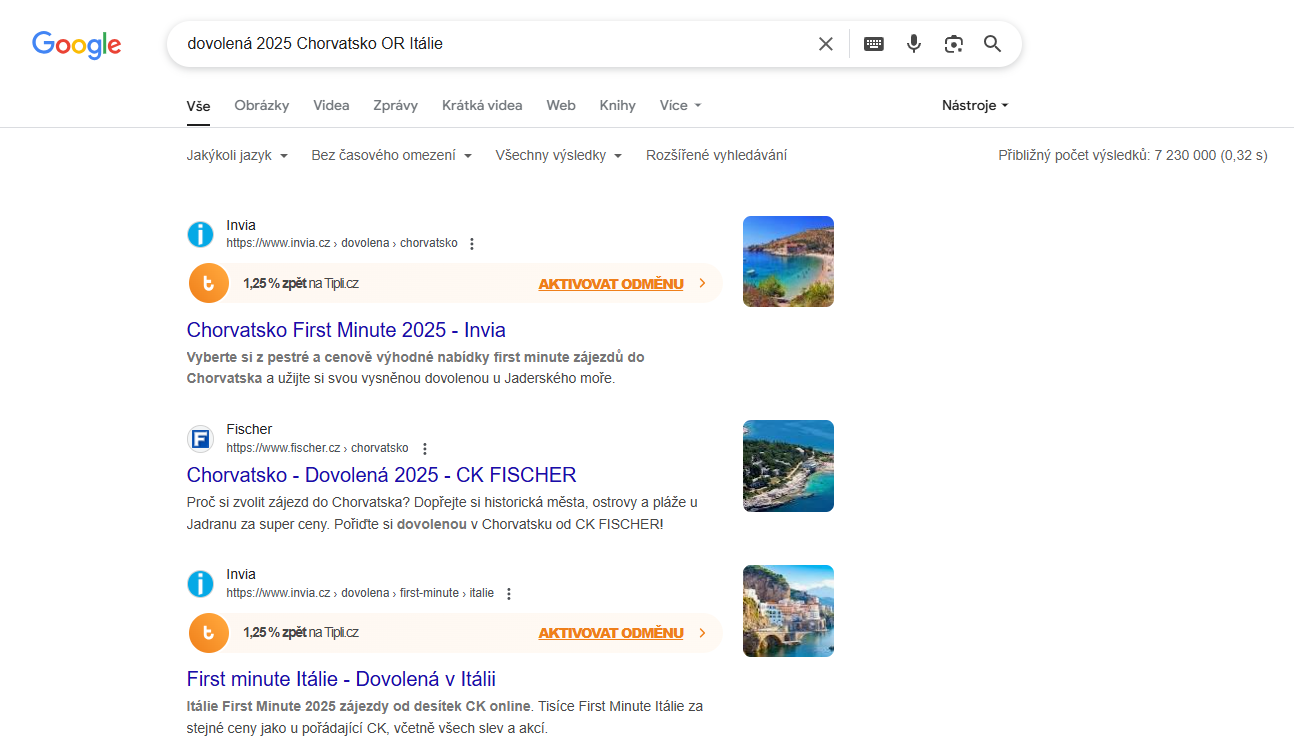Open the Krátká videa tab
This screenshot has height=748, width=1294.
click(x=482, y=105)
